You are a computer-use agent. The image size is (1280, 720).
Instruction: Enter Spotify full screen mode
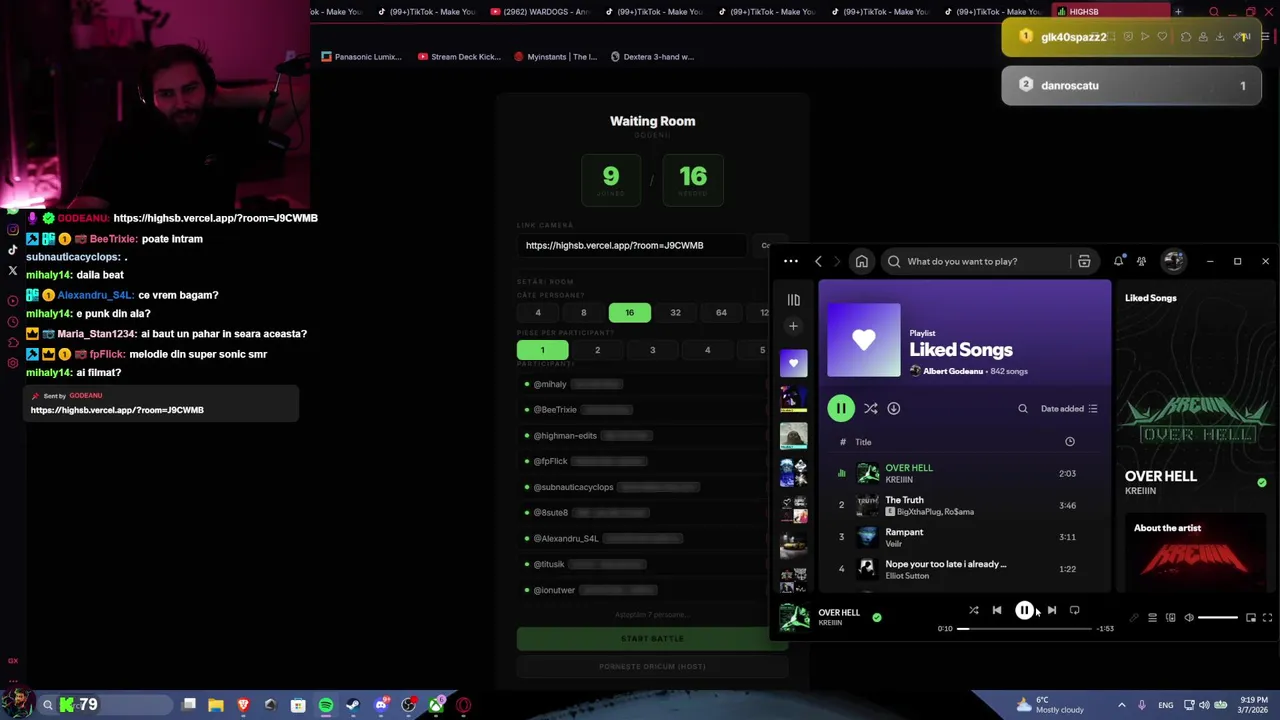[x=1267, y=618]
